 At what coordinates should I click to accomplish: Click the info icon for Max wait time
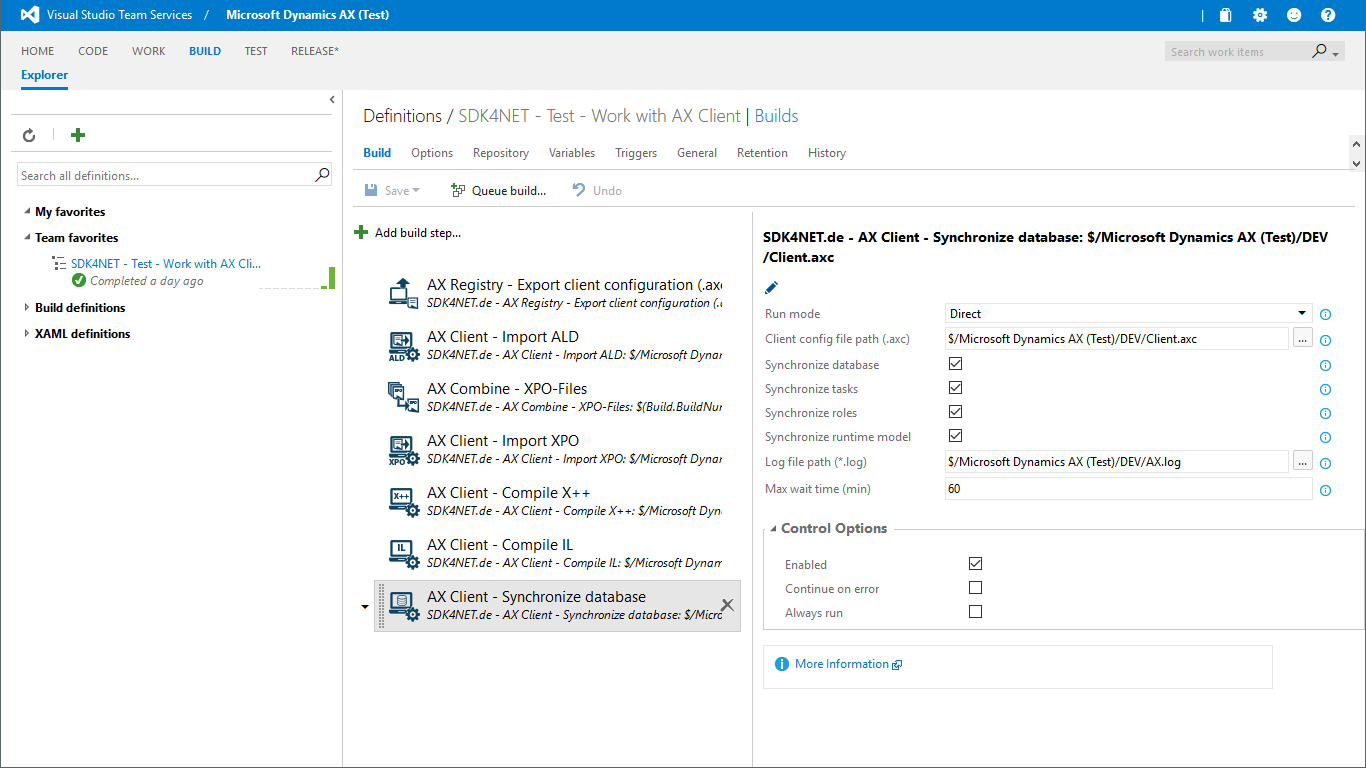click(x=1326, y=491)
